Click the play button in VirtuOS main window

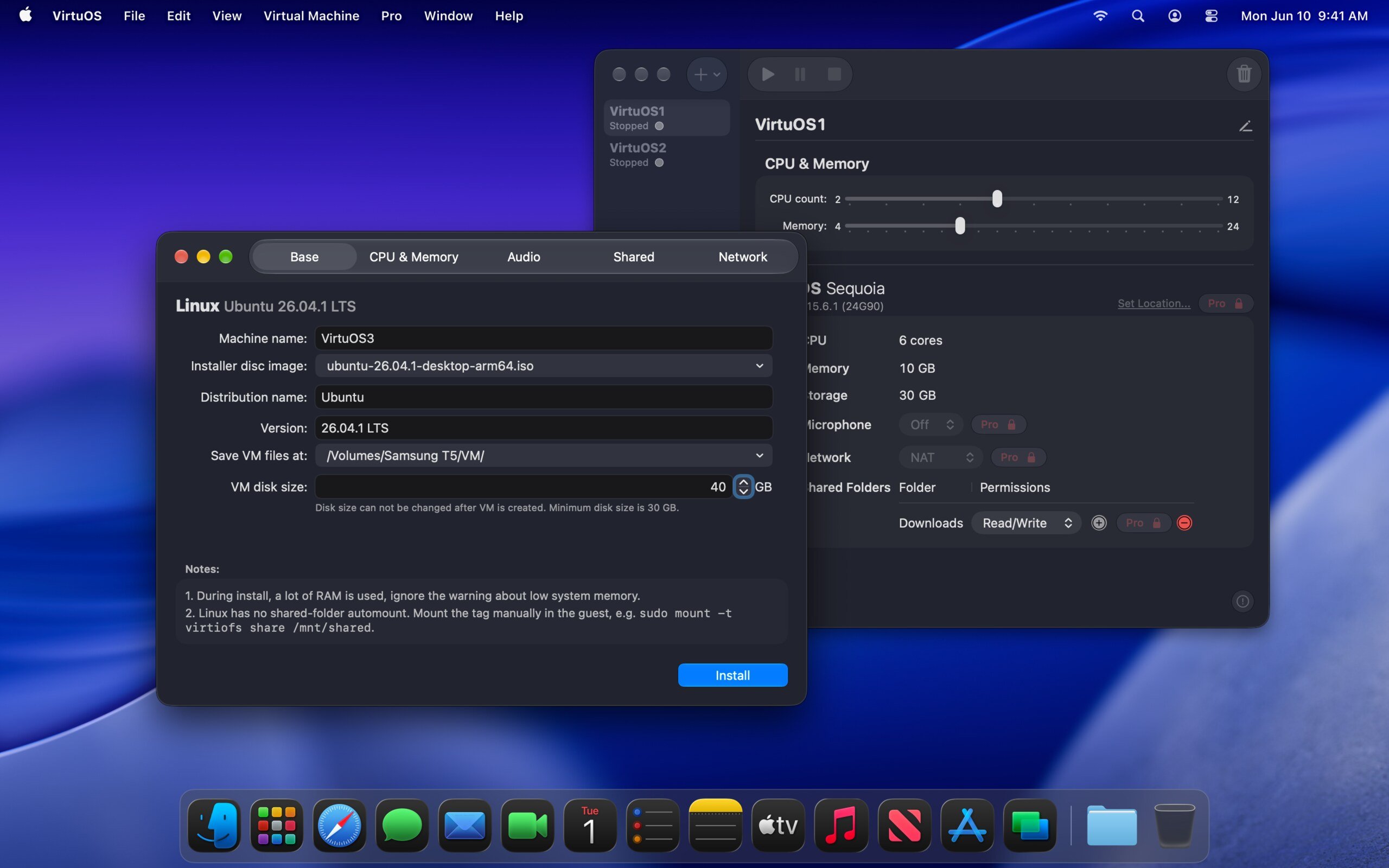(x=768, y=74)
